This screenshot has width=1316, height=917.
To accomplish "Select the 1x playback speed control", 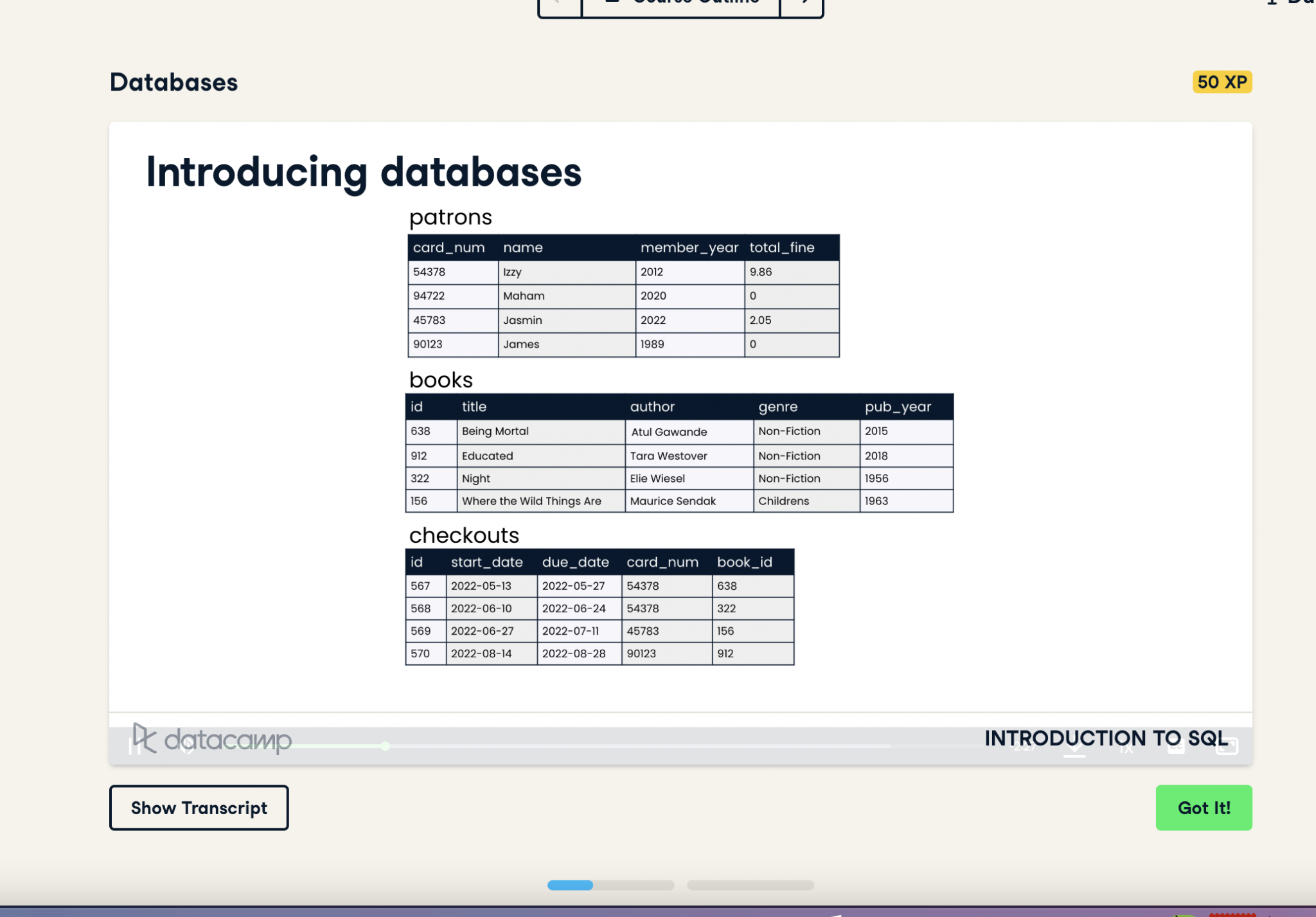I will click(1126, 747).
